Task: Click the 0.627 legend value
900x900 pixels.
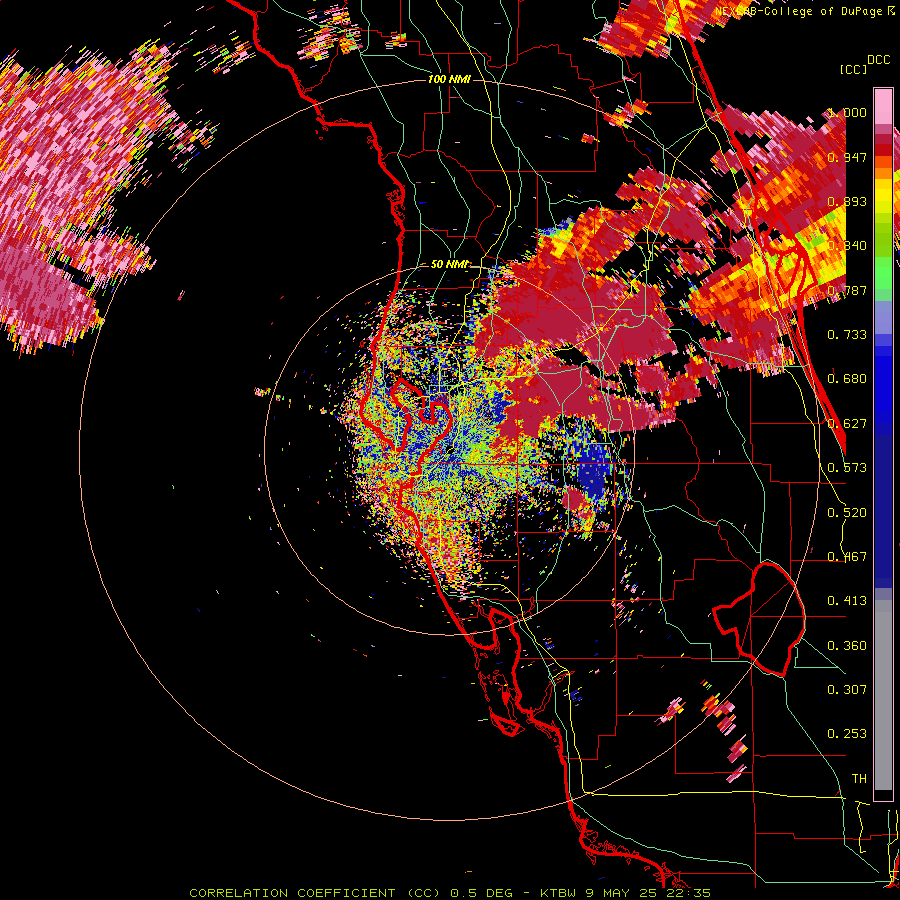Action: click(847, 424)
